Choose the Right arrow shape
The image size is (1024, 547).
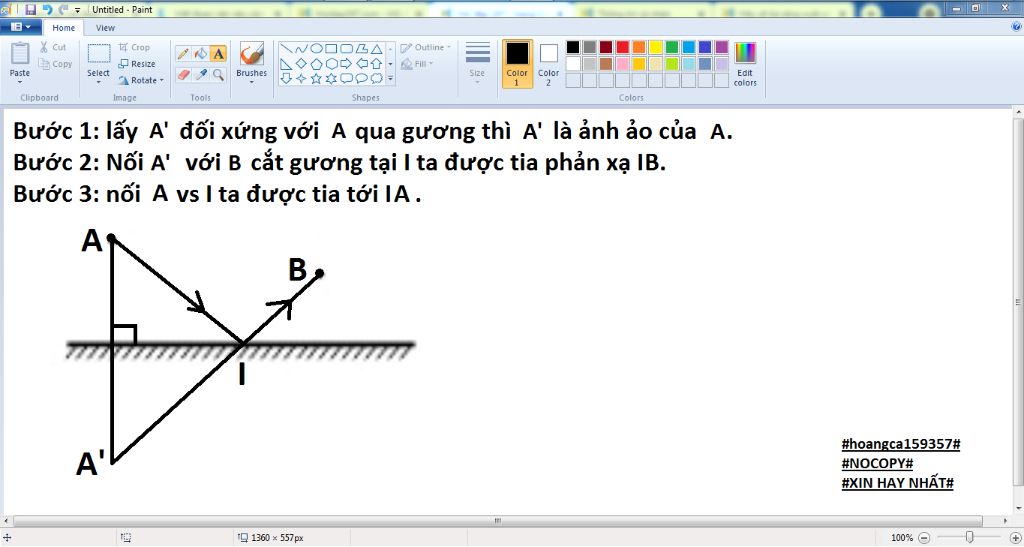[346, 64]
